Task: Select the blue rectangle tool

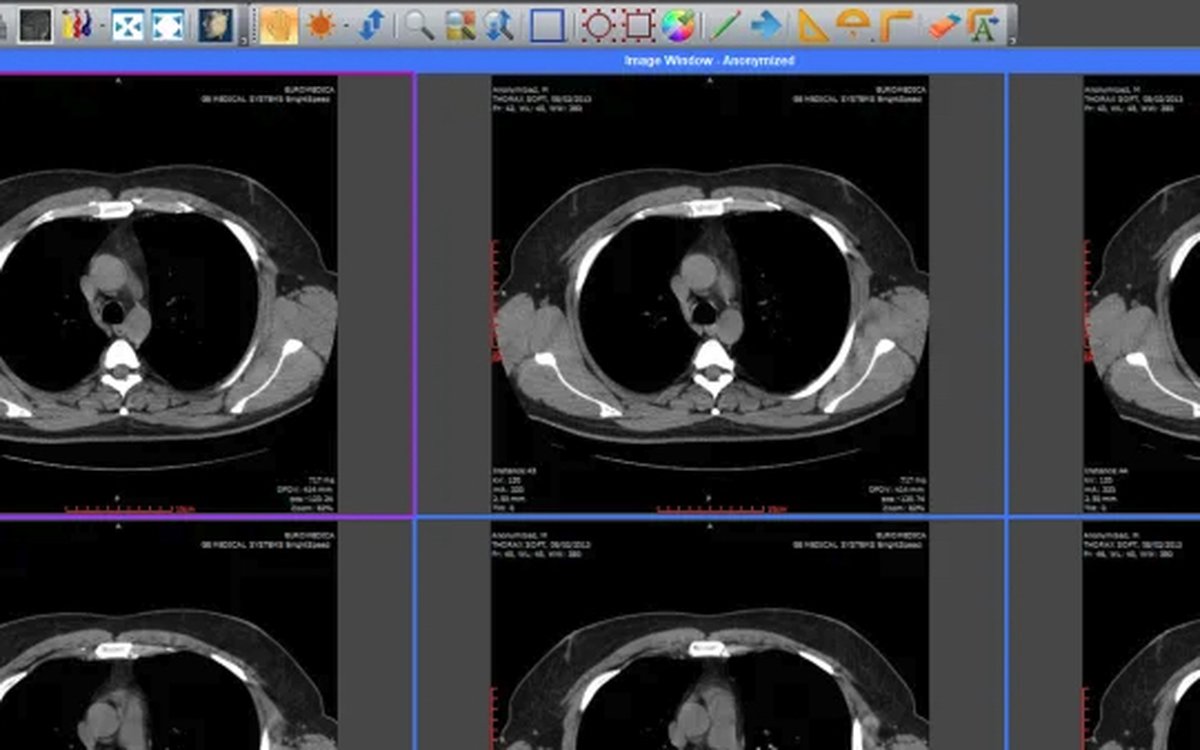Action: click(x=548, y=24)
